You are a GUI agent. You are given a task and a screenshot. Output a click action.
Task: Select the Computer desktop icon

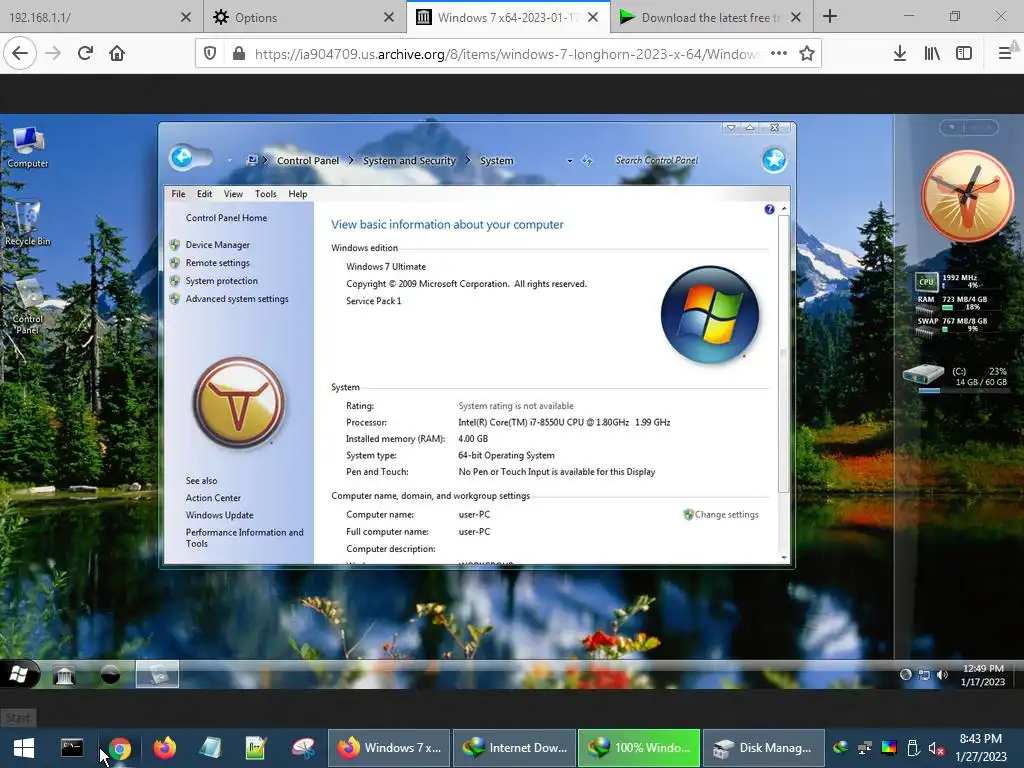[27, 148]
